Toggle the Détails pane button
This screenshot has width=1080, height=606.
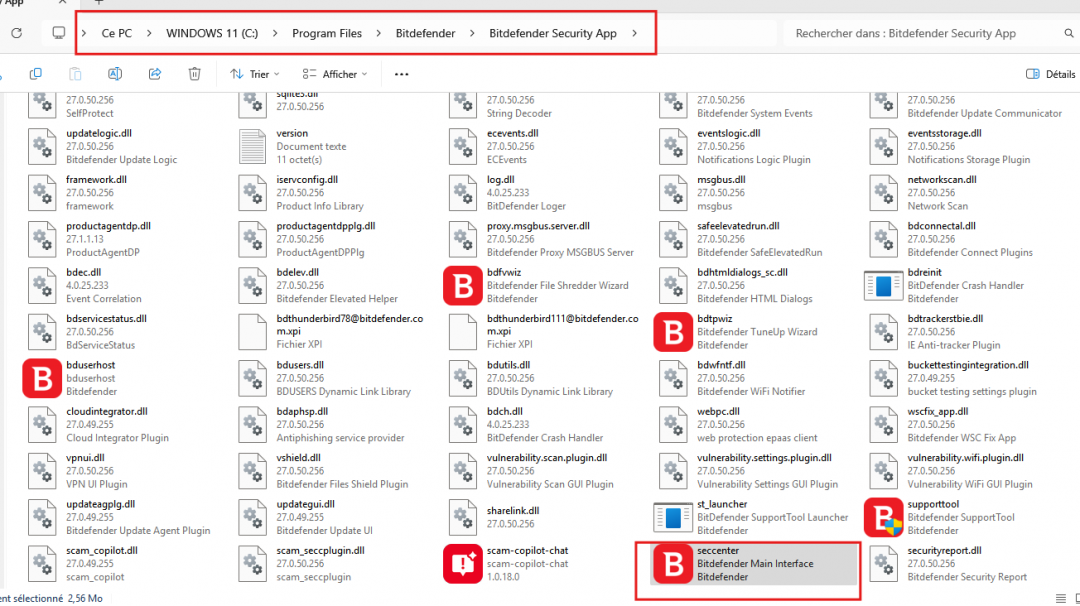[x=1051, y=74]
